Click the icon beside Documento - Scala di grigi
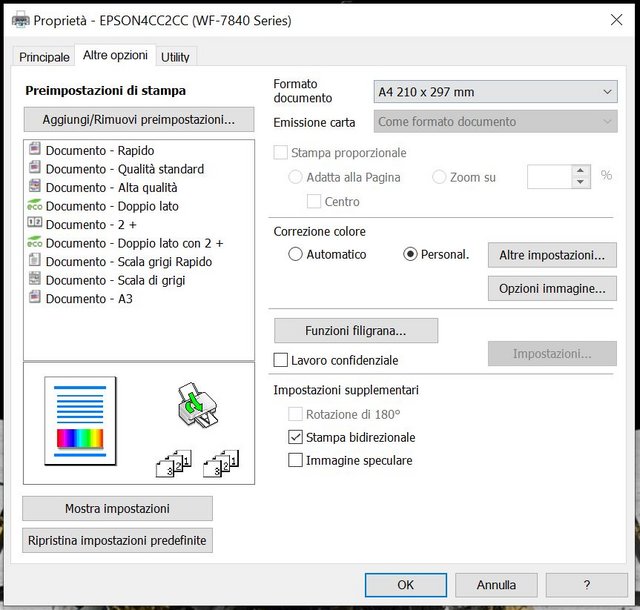 click(35, 278)
